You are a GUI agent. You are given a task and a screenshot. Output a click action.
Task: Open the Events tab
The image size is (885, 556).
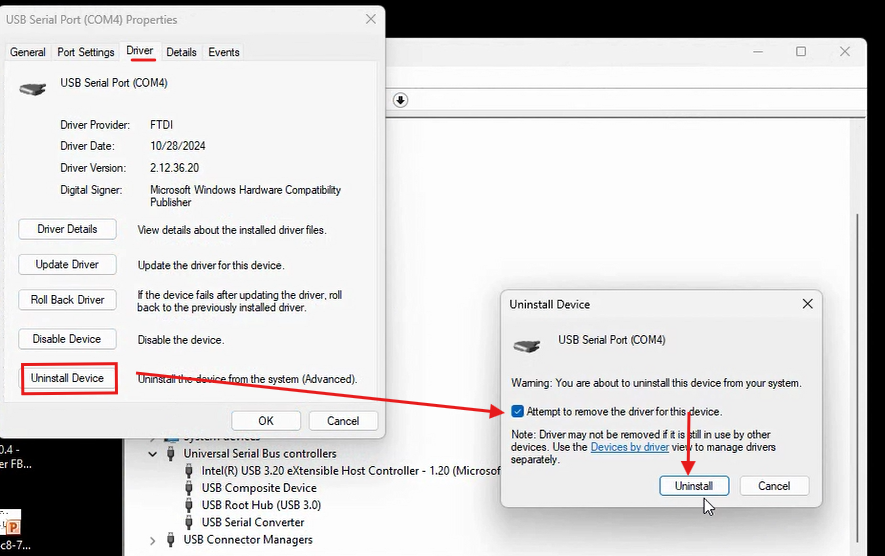[224, 52]
